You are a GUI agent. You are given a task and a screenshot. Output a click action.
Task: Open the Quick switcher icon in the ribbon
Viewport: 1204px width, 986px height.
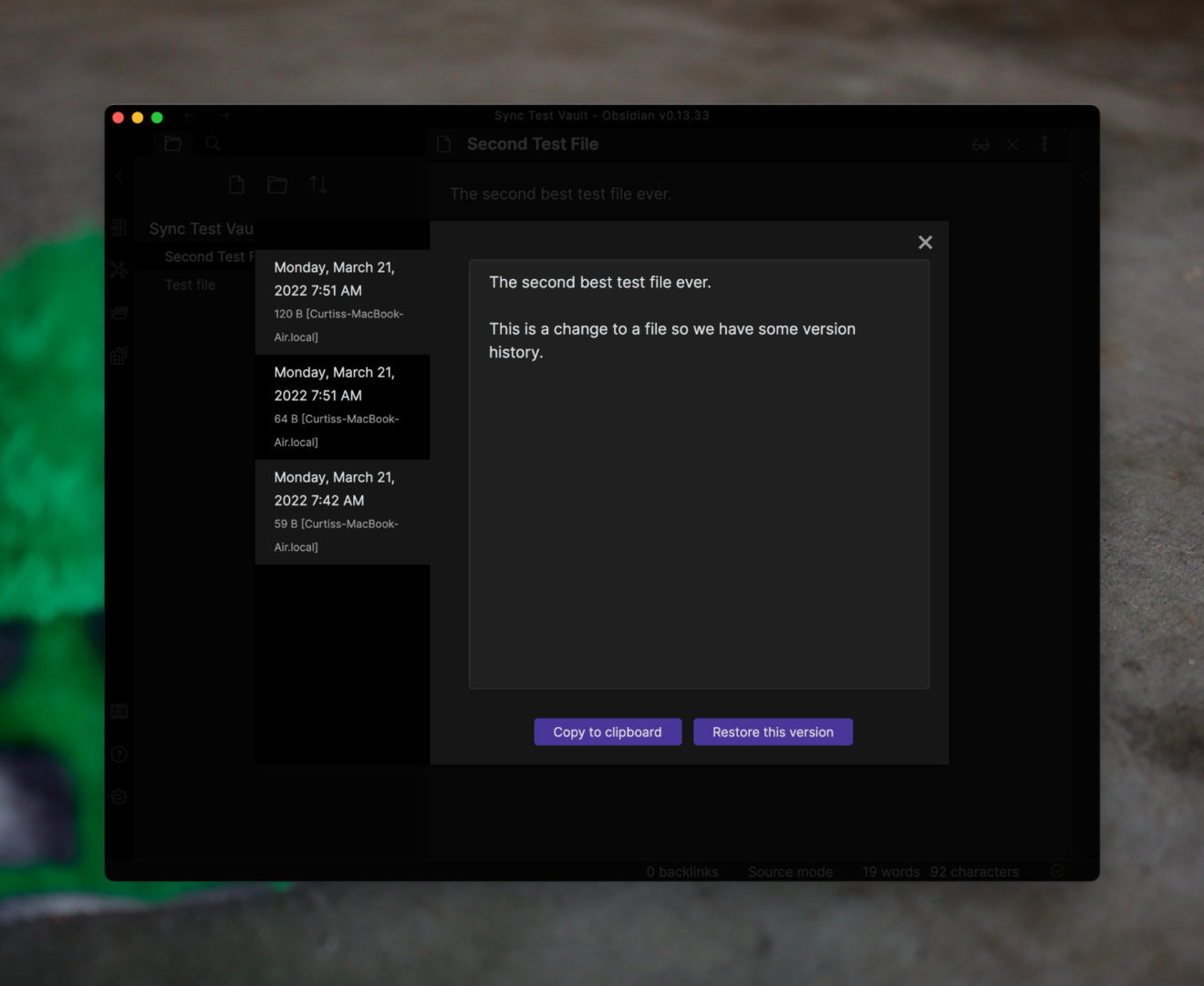pos(119,228)
